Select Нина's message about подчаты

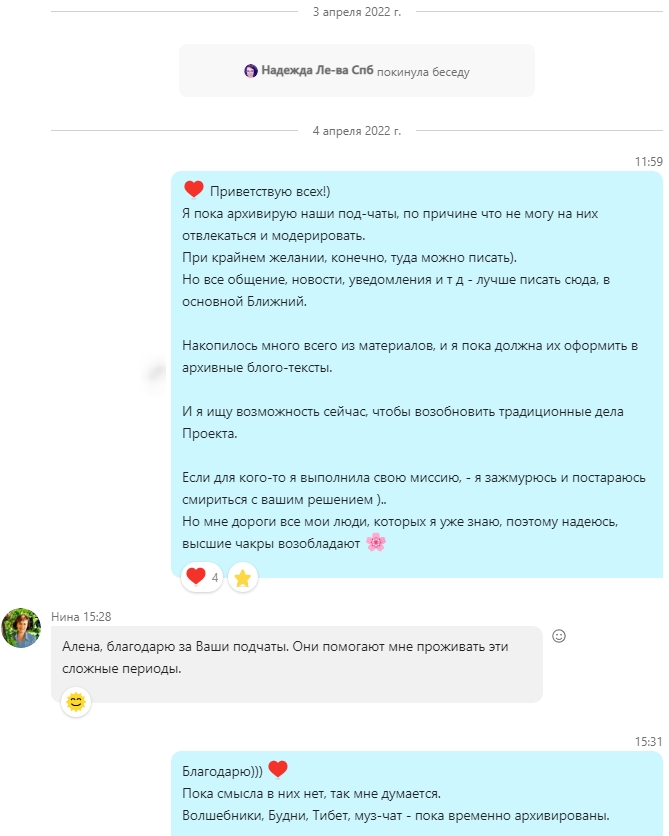[297, 664]
